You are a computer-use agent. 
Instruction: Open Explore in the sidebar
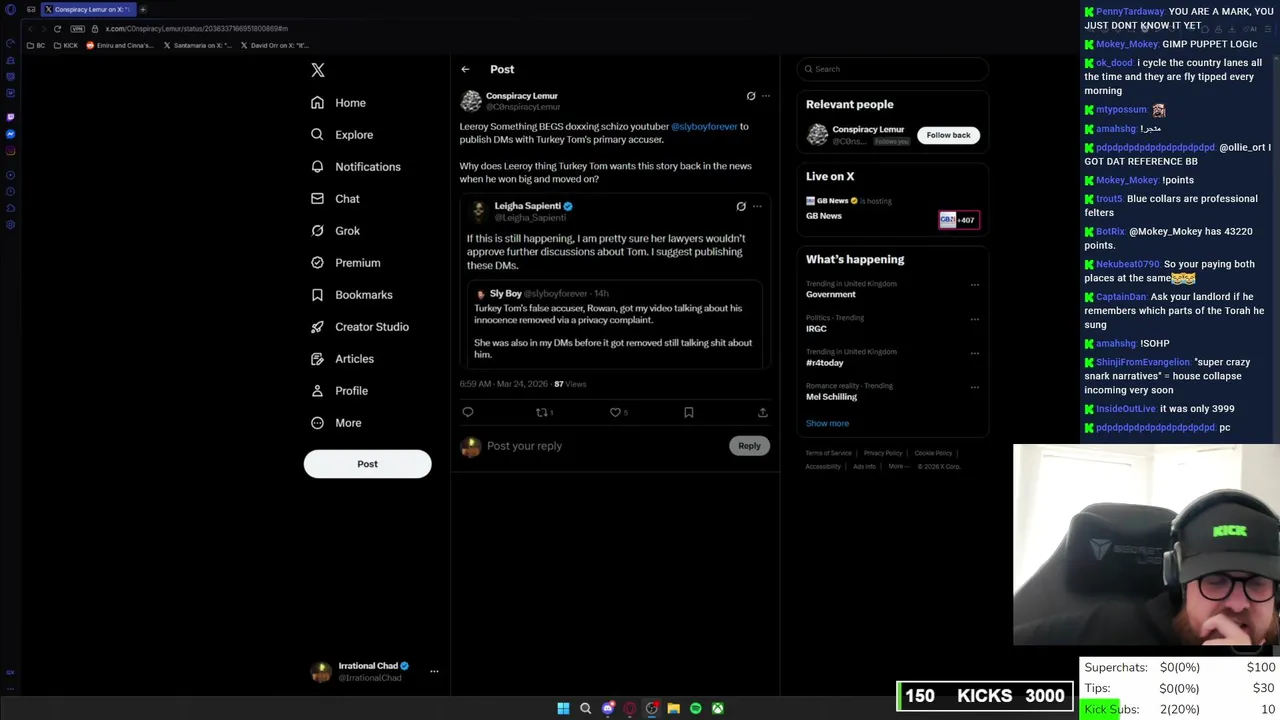point(342,135)
